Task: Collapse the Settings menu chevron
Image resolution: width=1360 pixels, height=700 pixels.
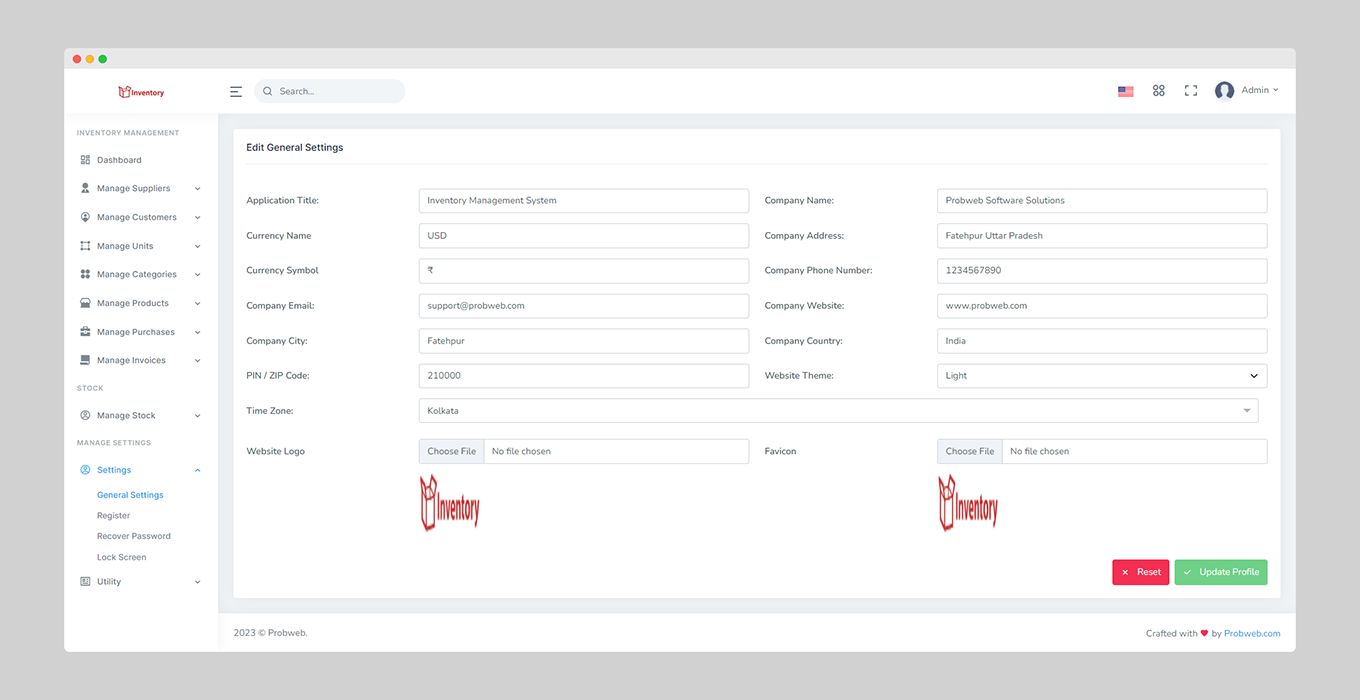Action: point(197,470)
